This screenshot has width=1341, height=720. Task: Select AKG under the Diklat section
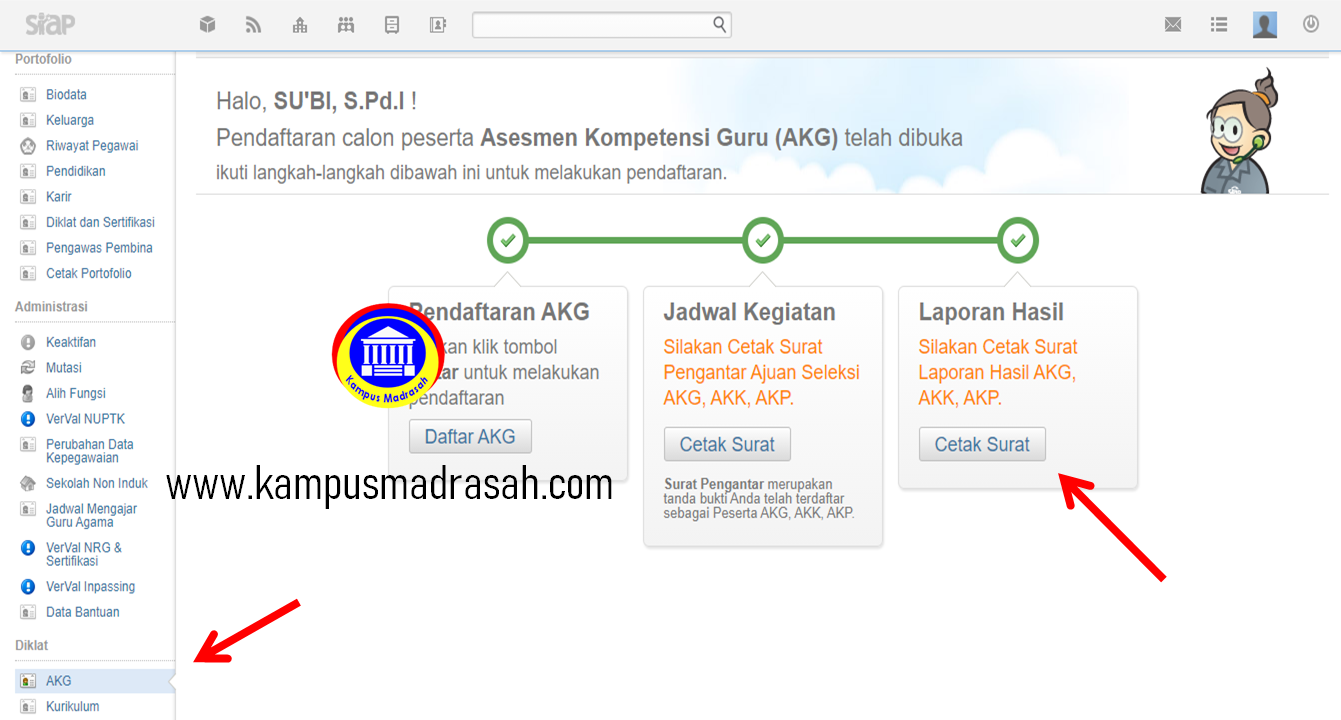click(x=60, y=679)
